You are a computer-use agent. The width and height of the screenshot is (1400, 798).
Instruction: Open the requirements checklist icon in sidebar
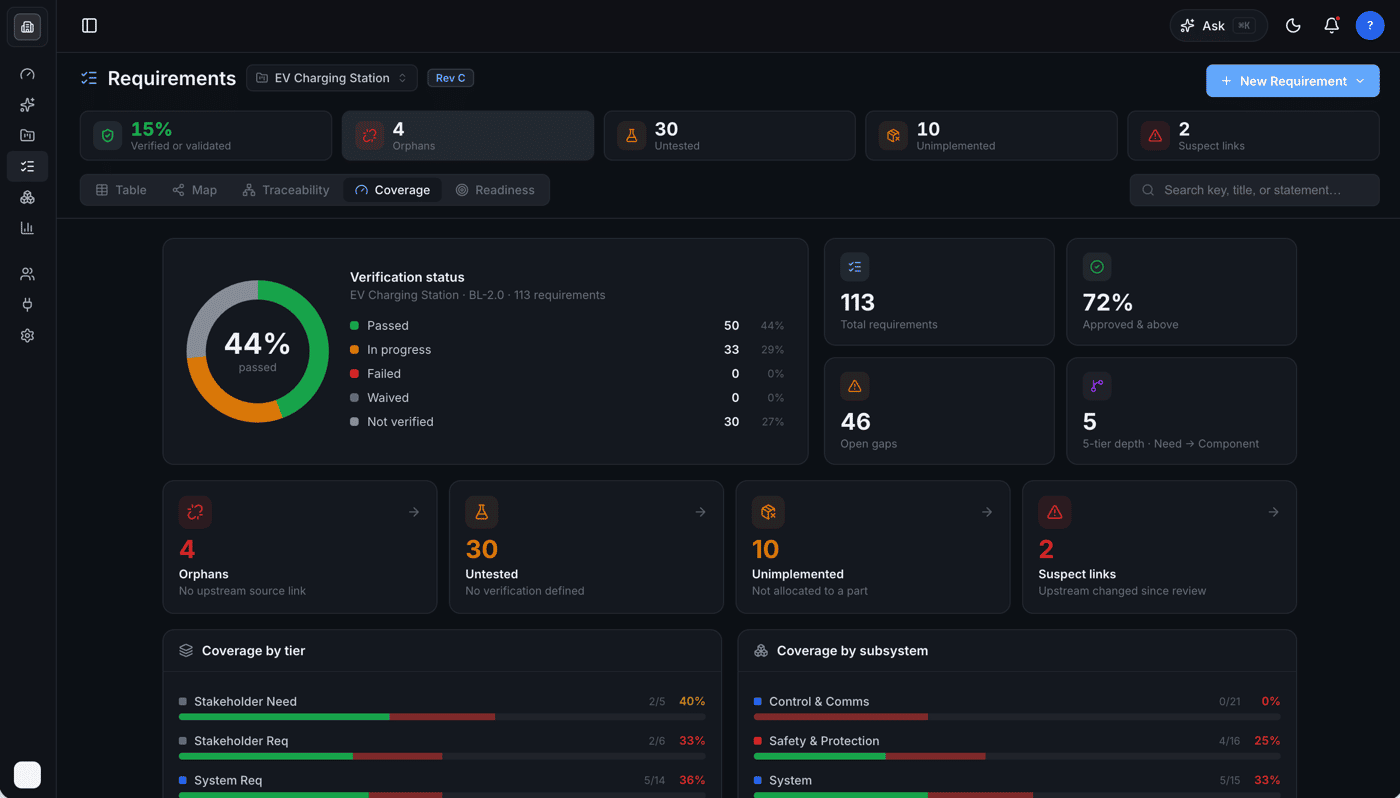27,166
